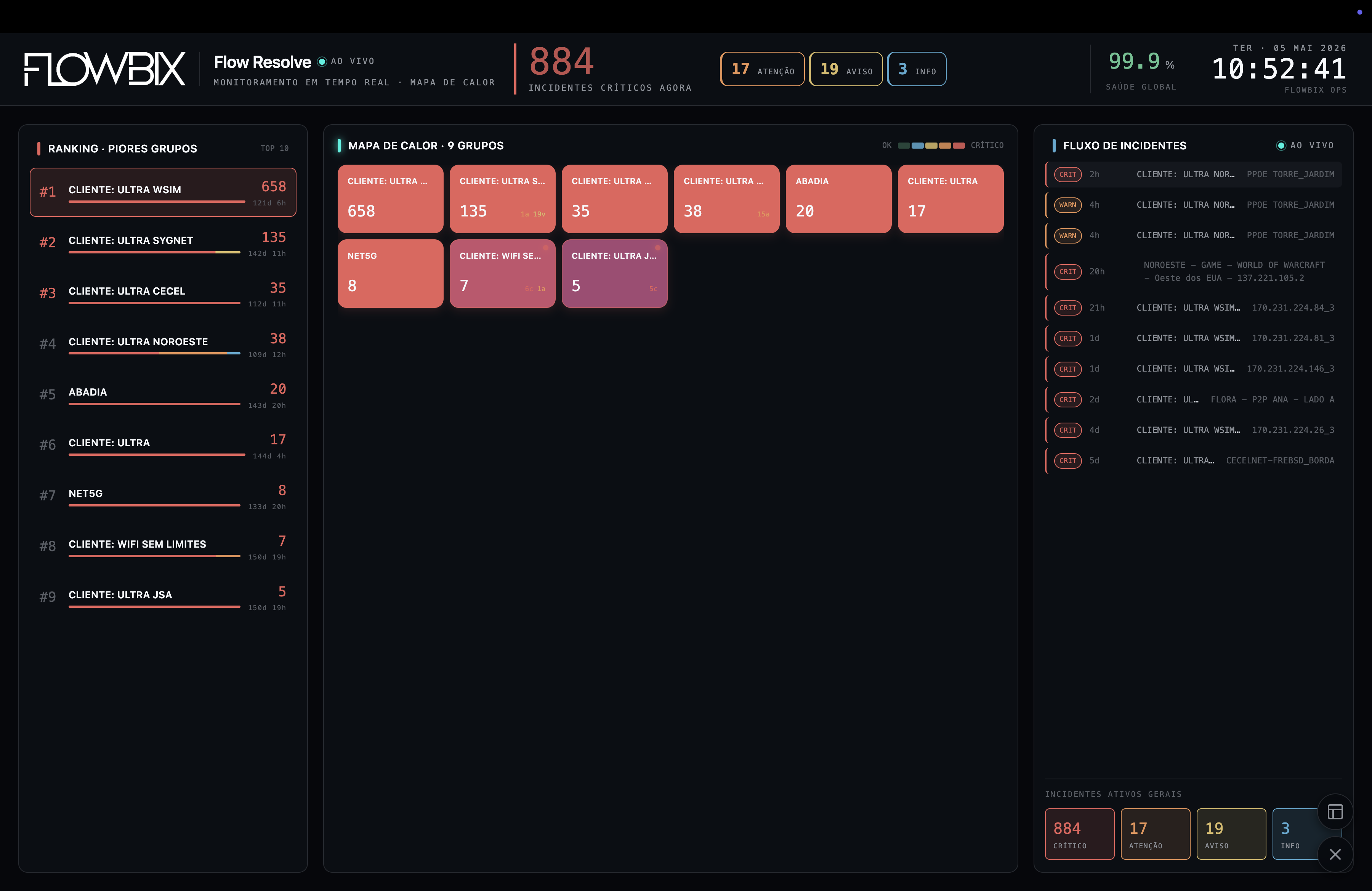Close the floating panel with X button
This screenshot has width=1372, height=891.
point(1335,854)
